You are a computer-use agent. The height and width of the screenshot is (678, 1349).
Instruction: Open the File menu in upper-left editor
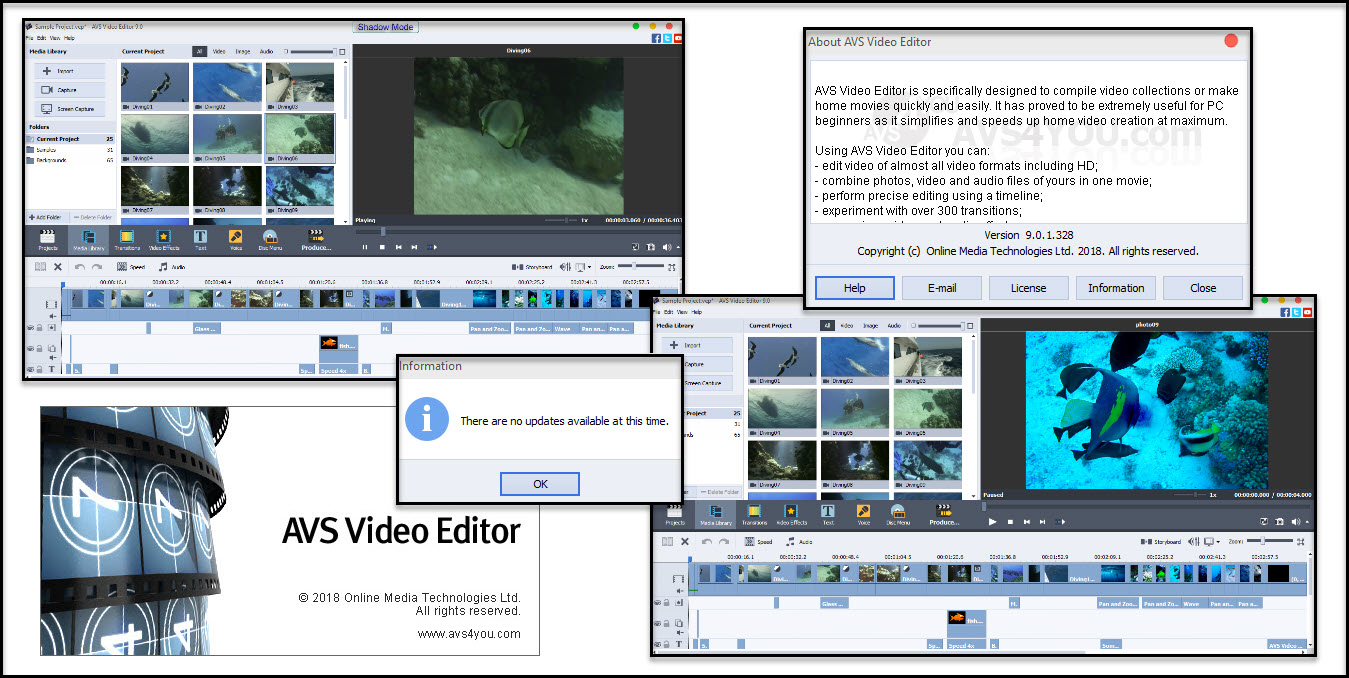tap(30, 38)
